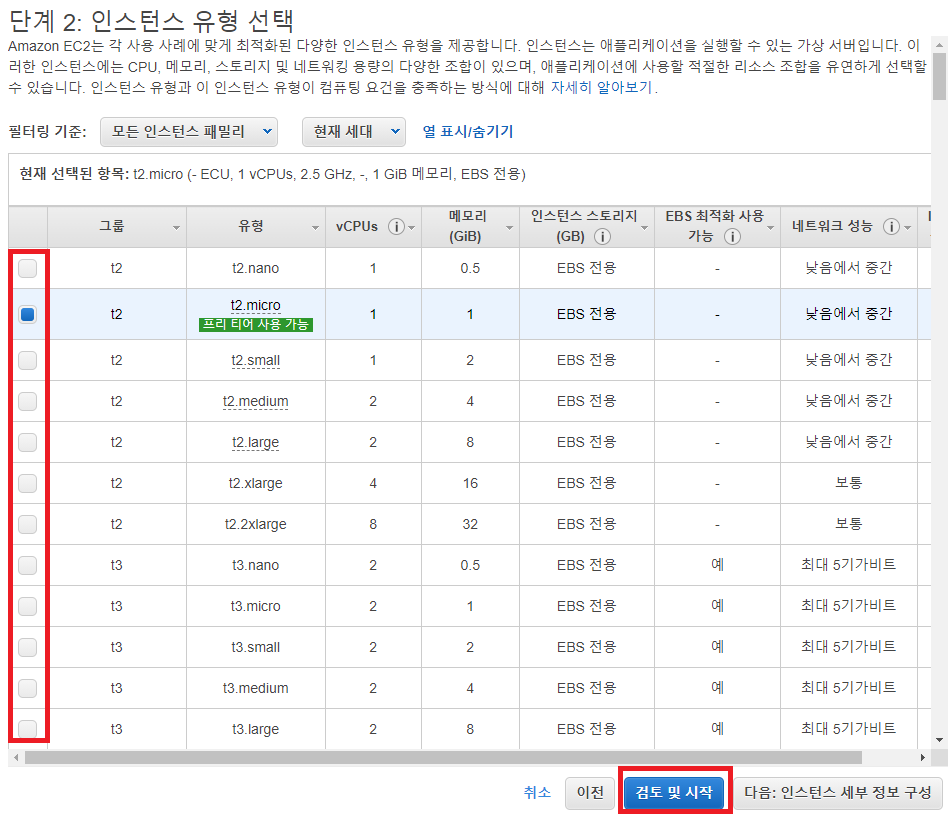Click the t2.xlarge type name
Viewport: 951px width, 814px height.
pos(255,483)
